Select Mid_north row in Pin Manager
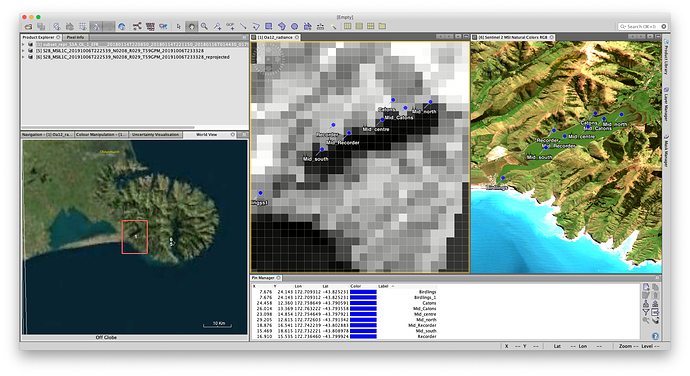This screenshot has height=376, width=690. tap(344, 320)
